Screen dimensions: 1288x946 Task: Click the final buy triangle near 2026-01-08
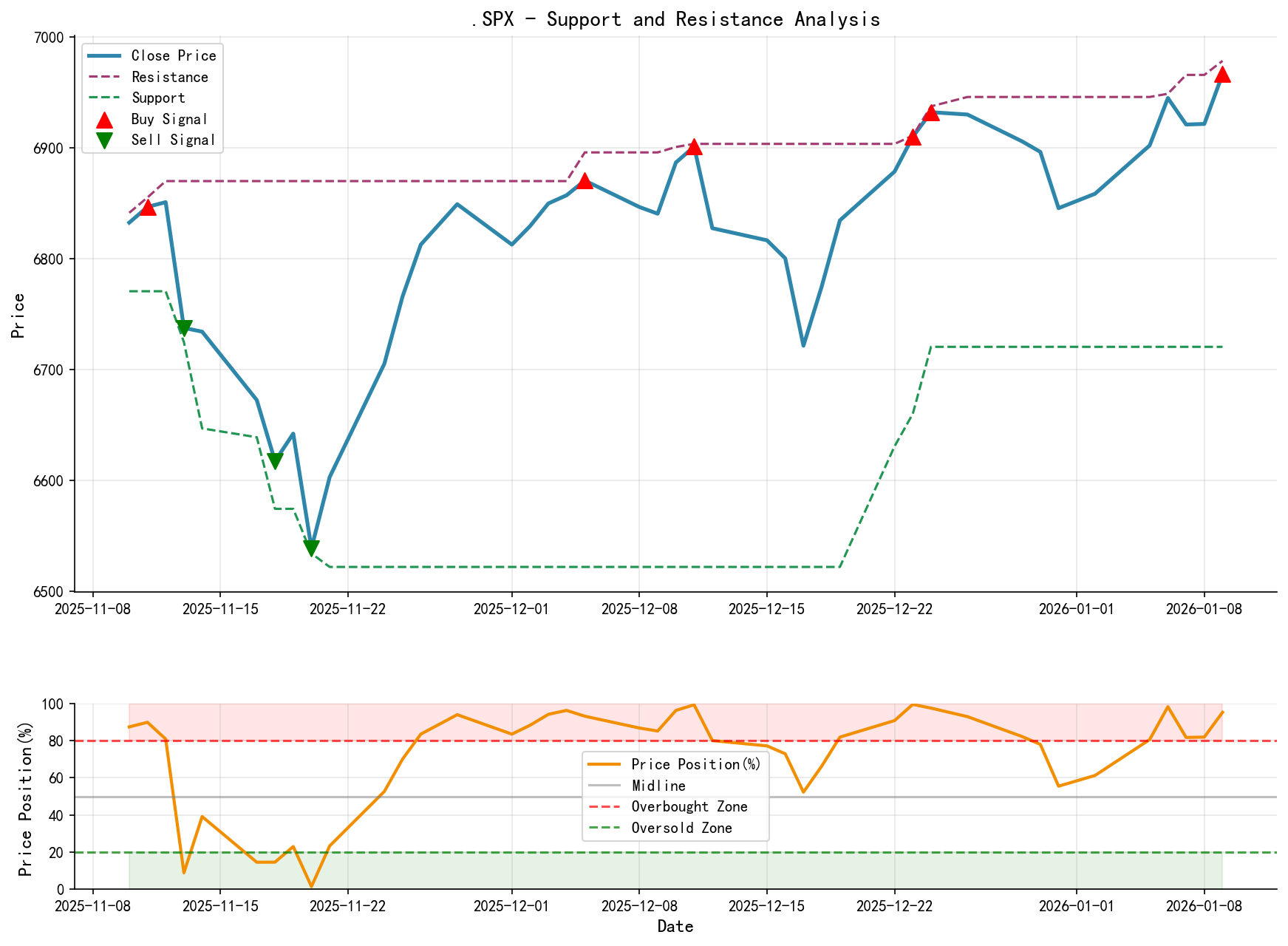click(x=1224, y=75)
